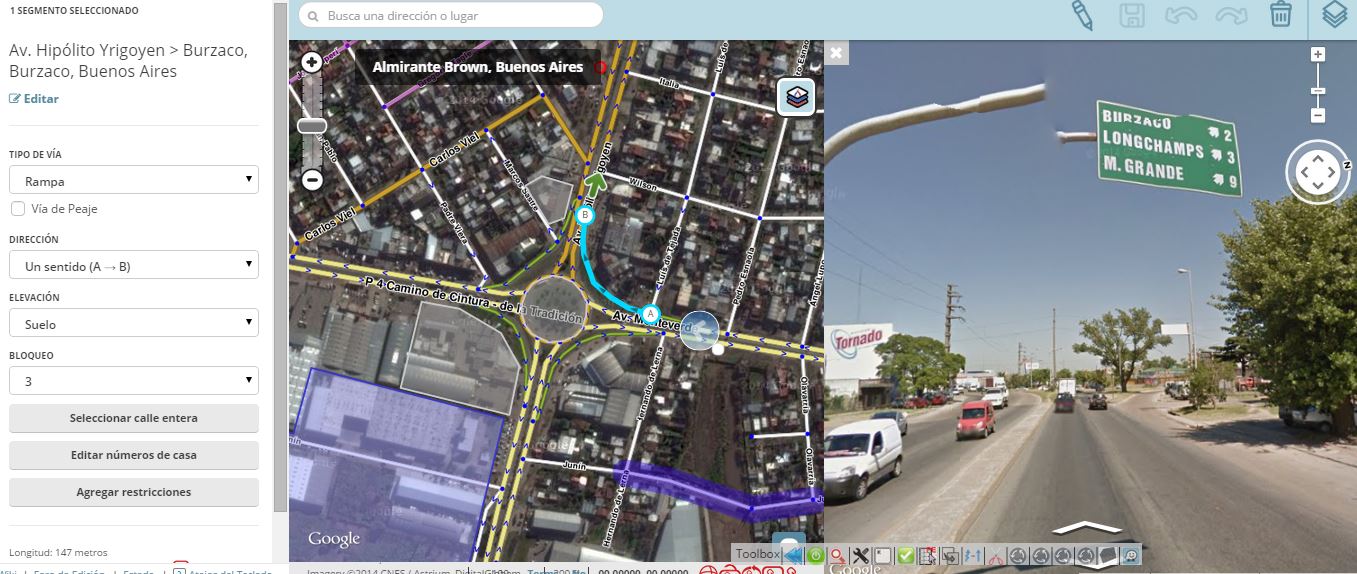The image size is (1357, 574).
Task: Click the Toolbox Waze logo icon
Action: (x=1131, y=555)
